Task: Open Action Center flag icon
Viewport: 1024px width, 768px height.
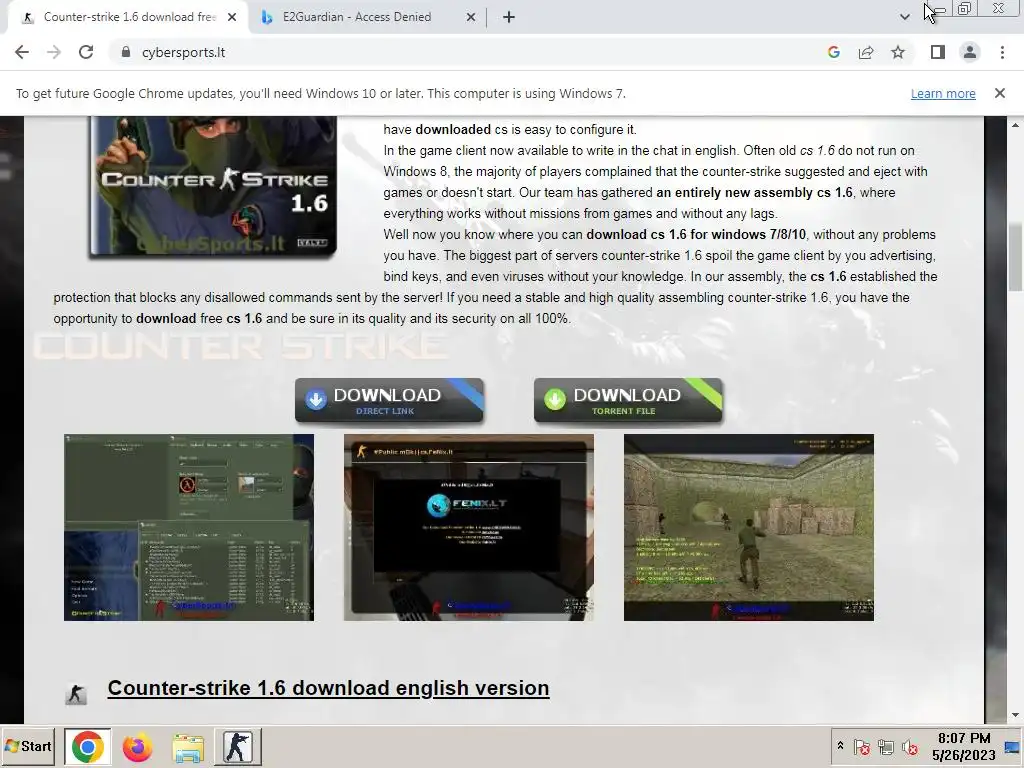Action: coord(862,747)
